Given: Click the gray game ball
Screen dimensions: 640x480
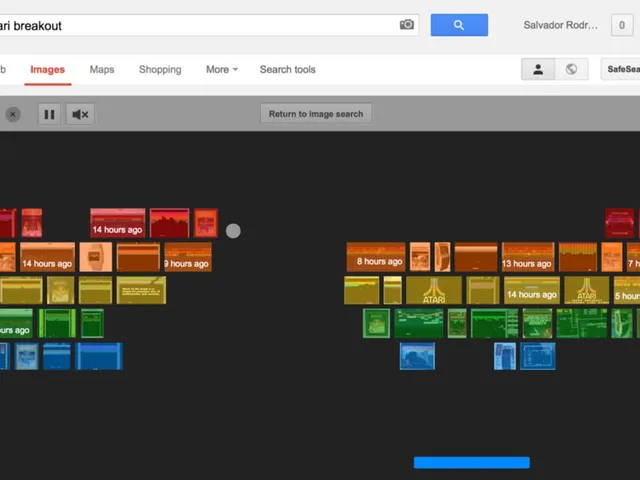Looking at the screenshot, I should (x=233, y=231).
